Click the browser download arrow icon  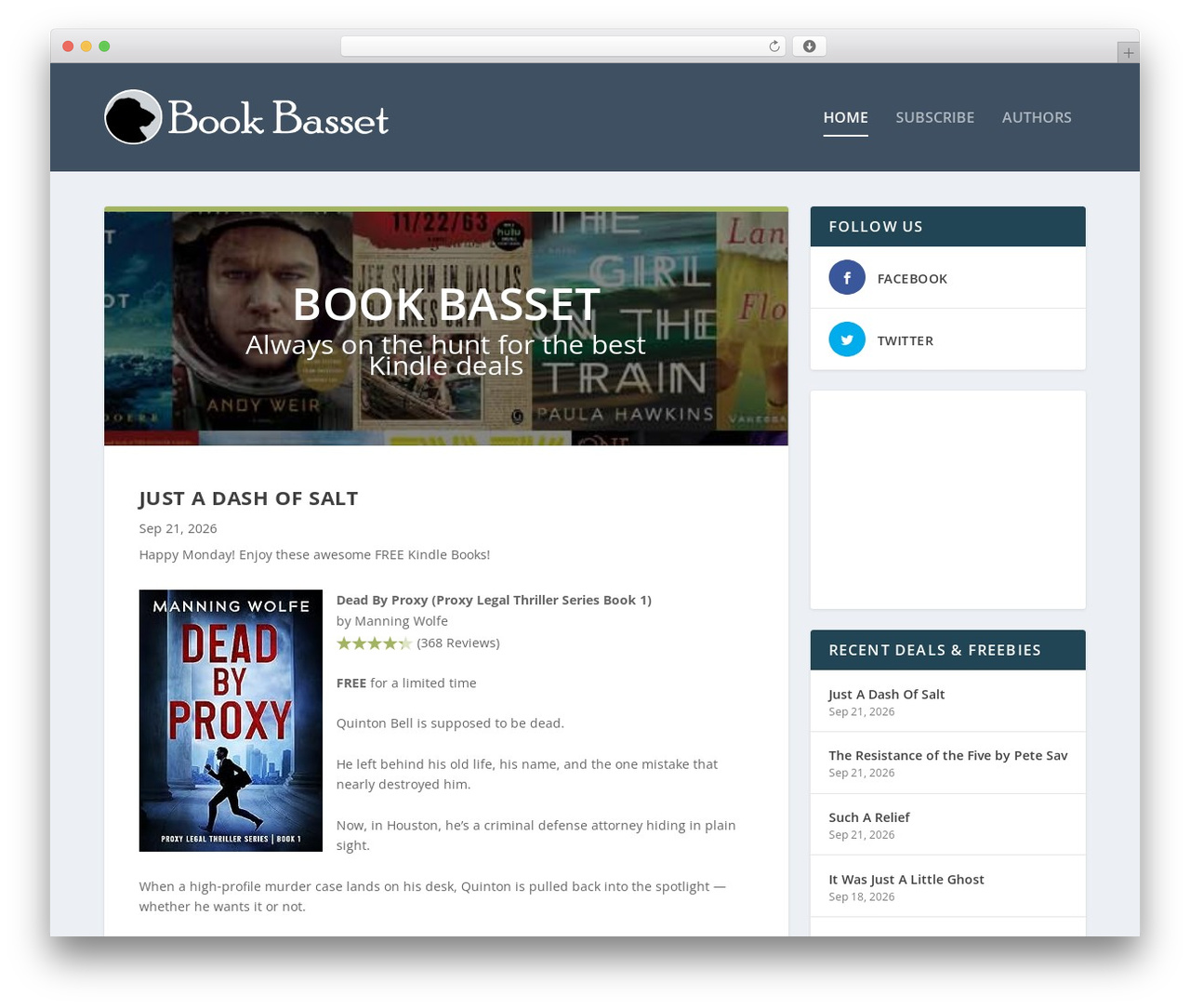[810, 46]
